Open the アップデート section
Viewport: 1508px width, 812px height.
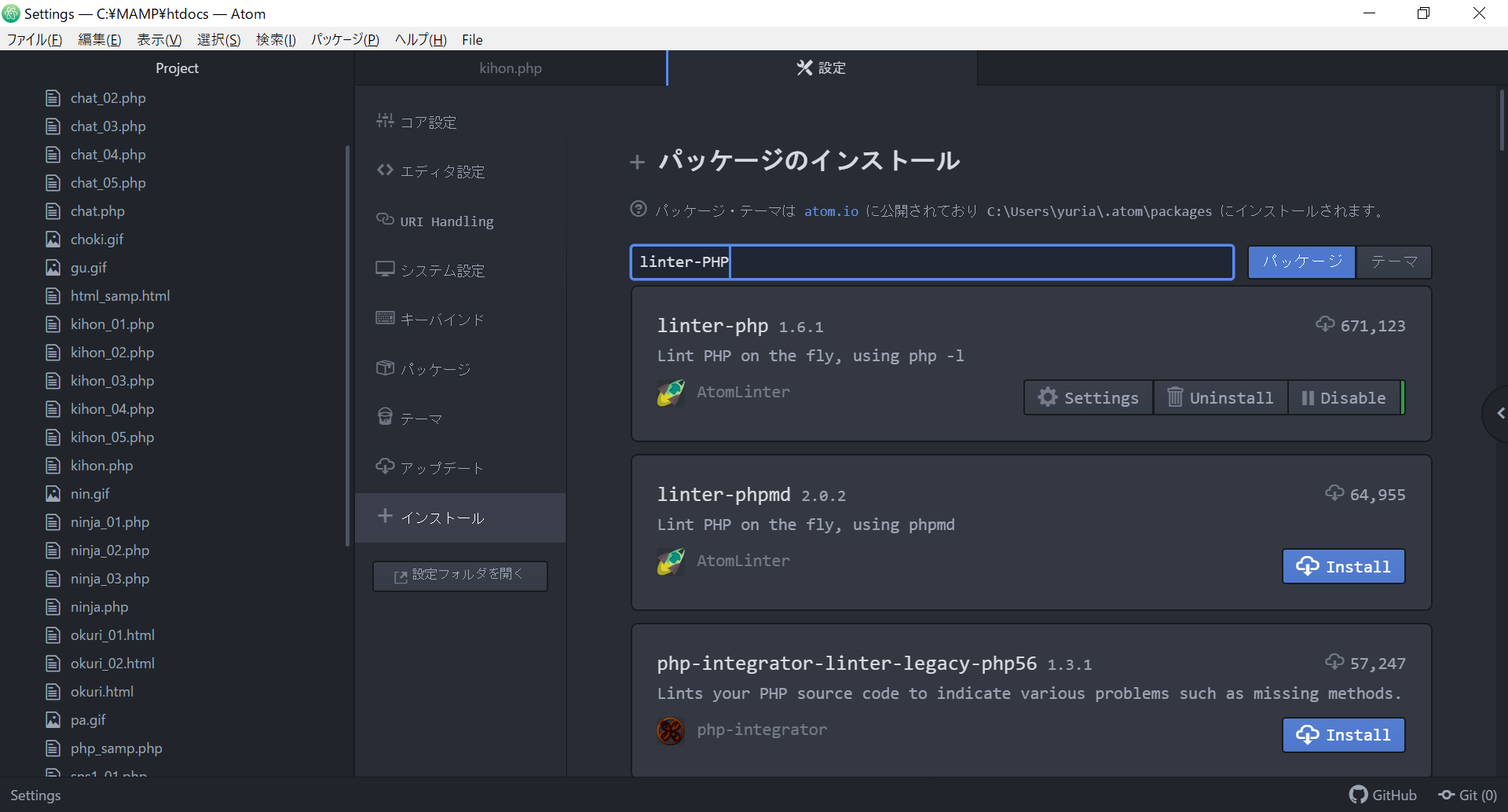pyautogui.click(x=460, y=468)
